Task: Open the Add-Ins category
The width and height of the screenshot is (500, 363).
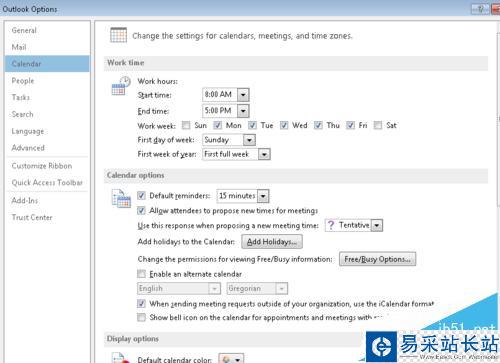Action: 47,200
